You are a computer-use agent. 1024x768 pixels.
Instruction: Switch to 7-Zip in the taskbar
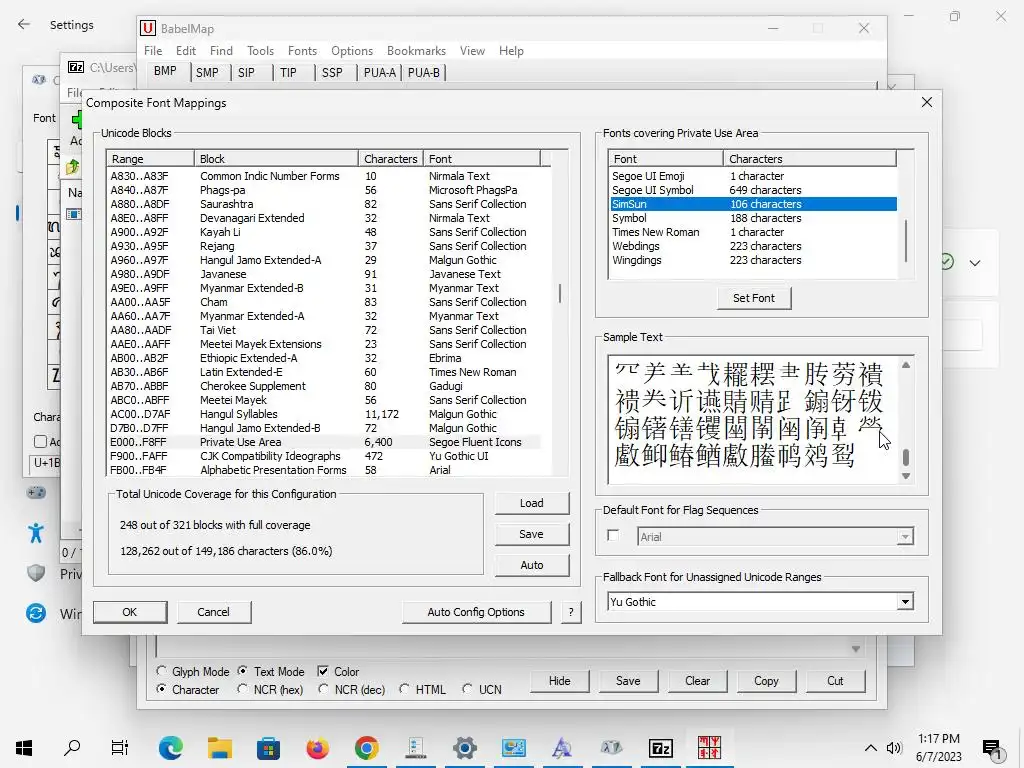point(660,748)
